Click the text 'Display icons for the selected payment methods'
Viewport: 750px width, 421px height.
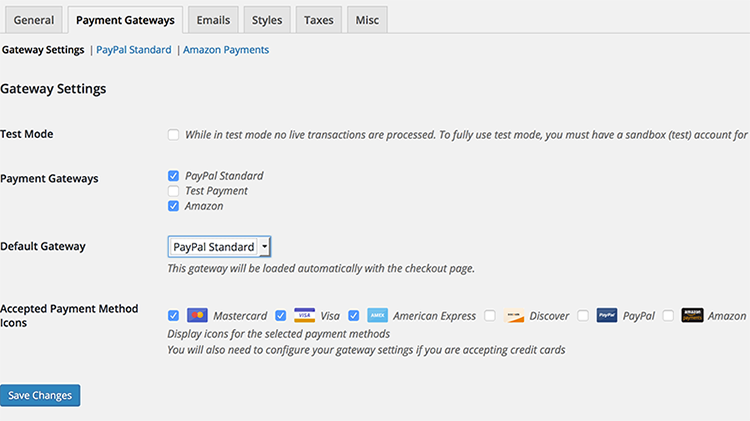278,334
